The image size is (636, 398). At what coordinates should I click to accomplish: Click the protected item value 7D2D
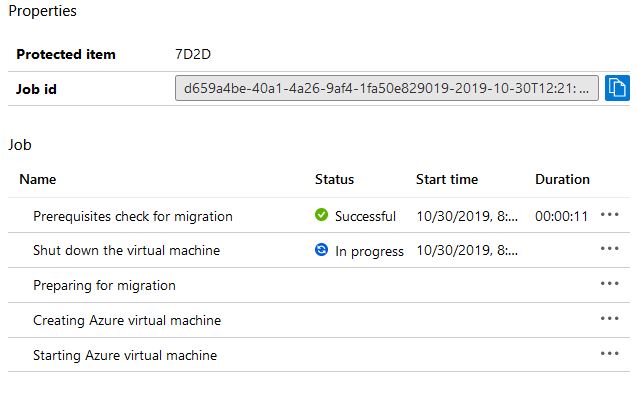[x=193, y=54]
